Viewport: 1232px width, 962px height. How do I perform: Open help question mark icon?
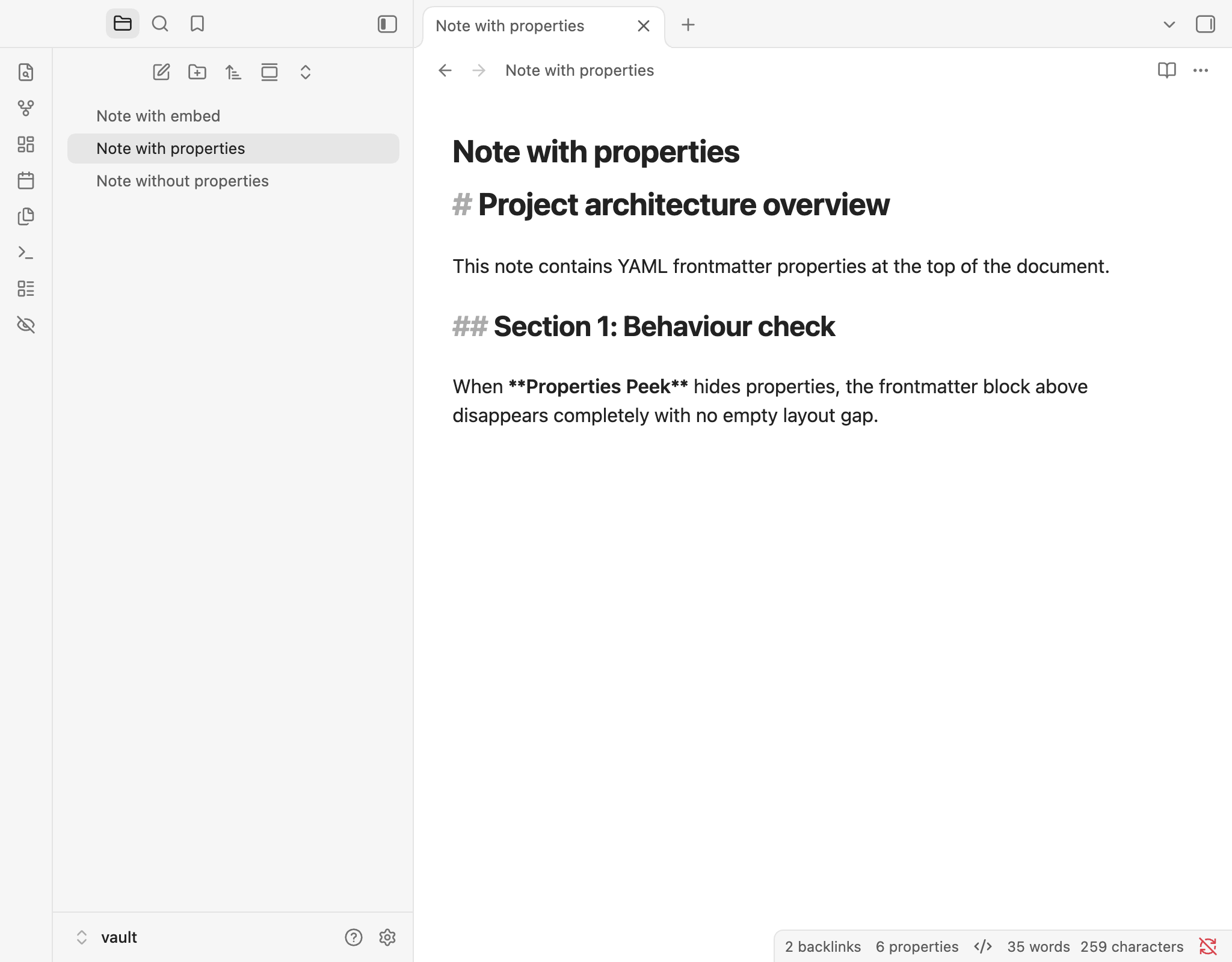[x=354, y=937]
